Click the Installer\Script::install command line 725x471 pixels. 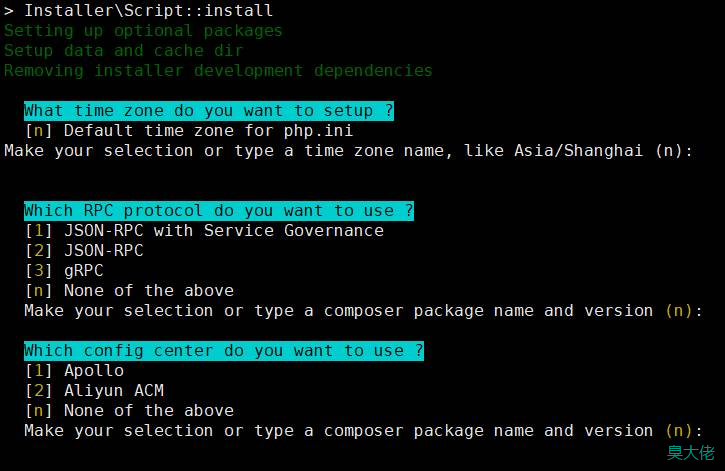pos(138,11)
